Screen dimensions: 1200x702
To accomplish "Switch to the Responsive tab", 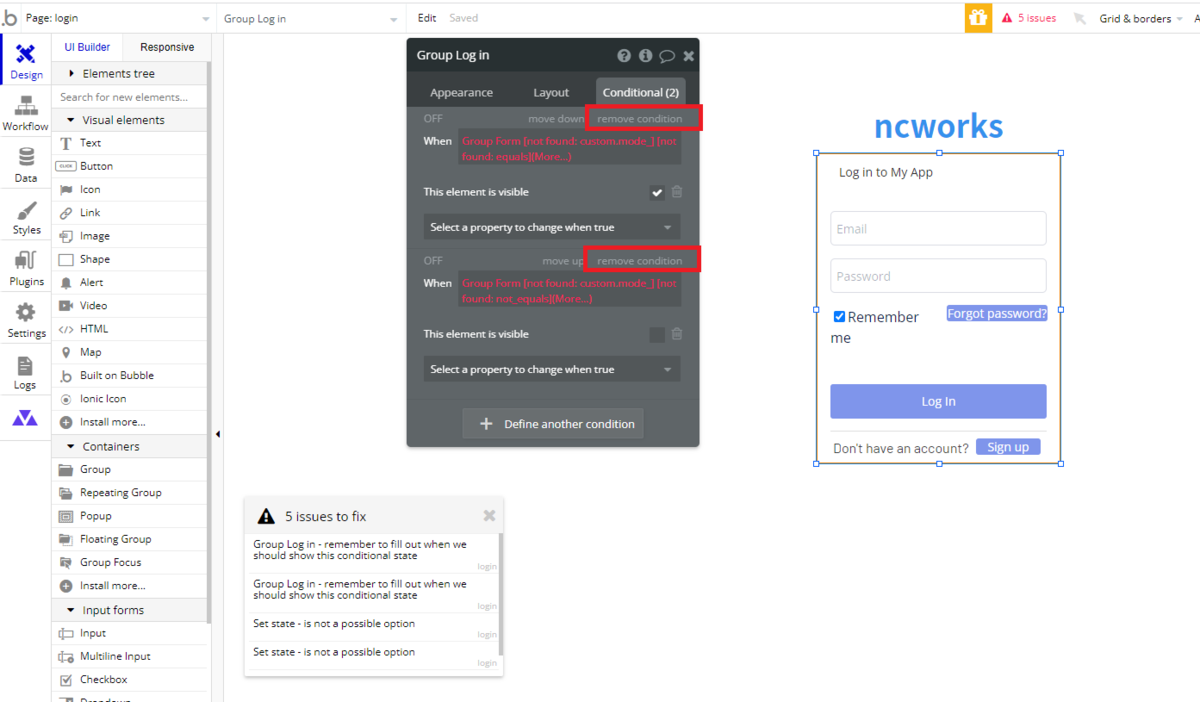I will coord(167,47).
